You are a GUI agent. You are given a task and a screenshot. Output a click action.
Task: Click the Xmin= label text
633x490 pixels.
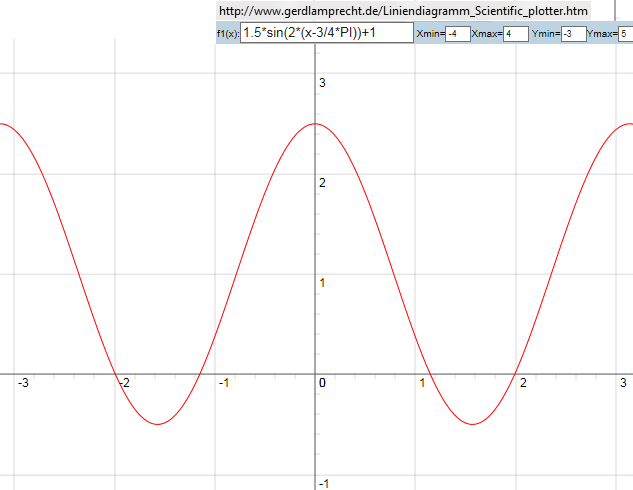[430, 34]
